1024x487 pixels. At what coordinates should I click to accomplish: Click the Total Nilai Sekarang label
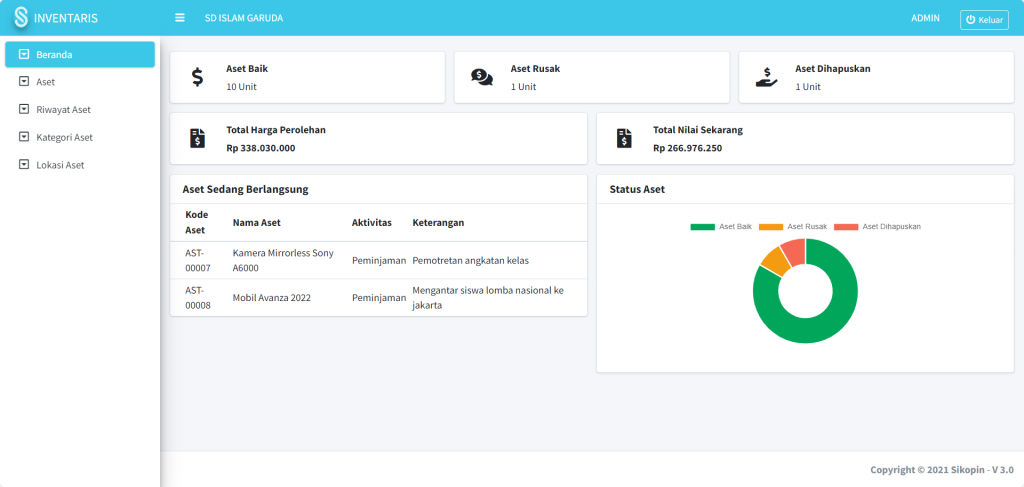point(697,129)
